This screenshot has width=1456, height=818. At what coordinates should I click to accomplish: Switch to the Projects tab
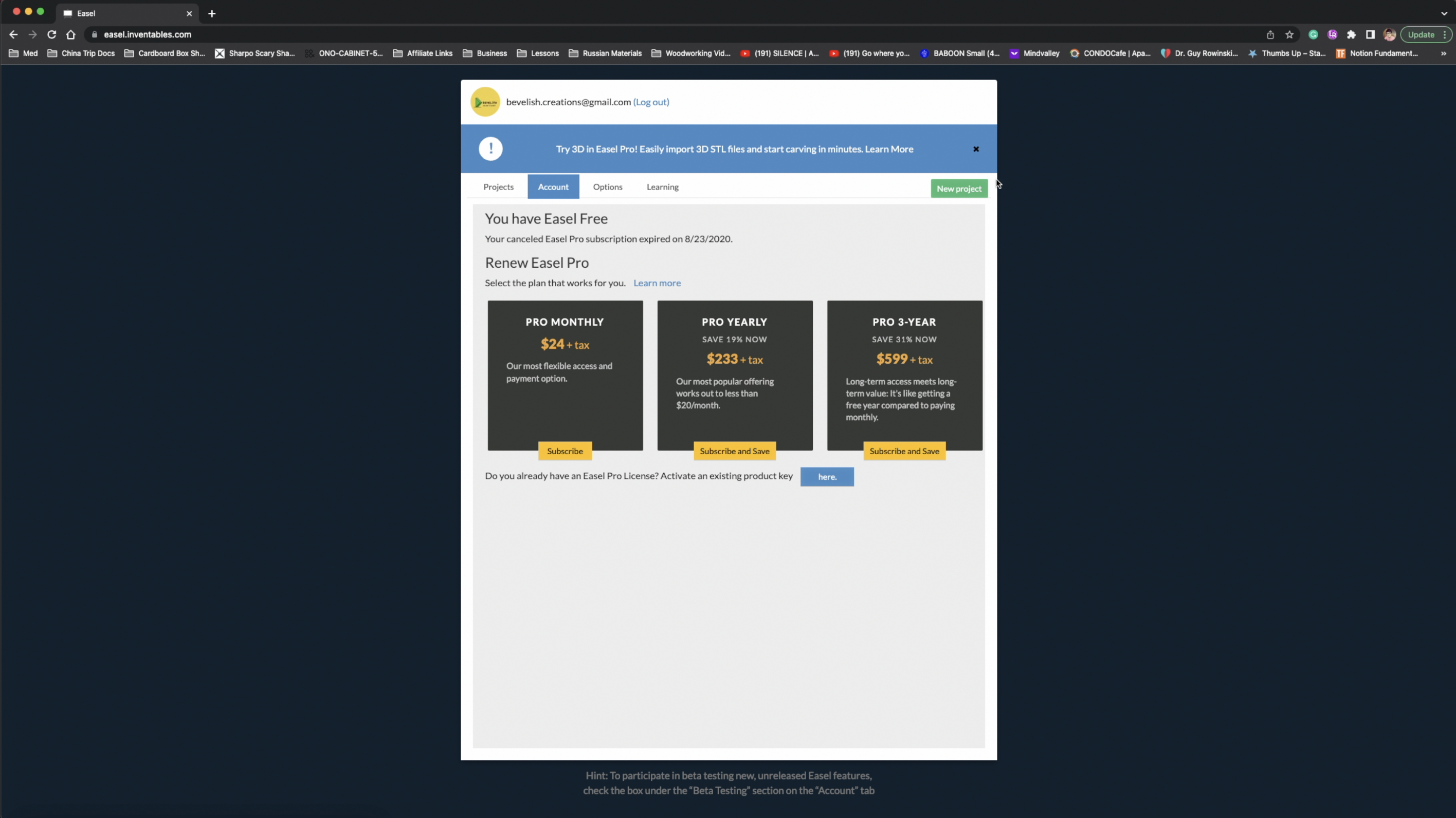498,187
